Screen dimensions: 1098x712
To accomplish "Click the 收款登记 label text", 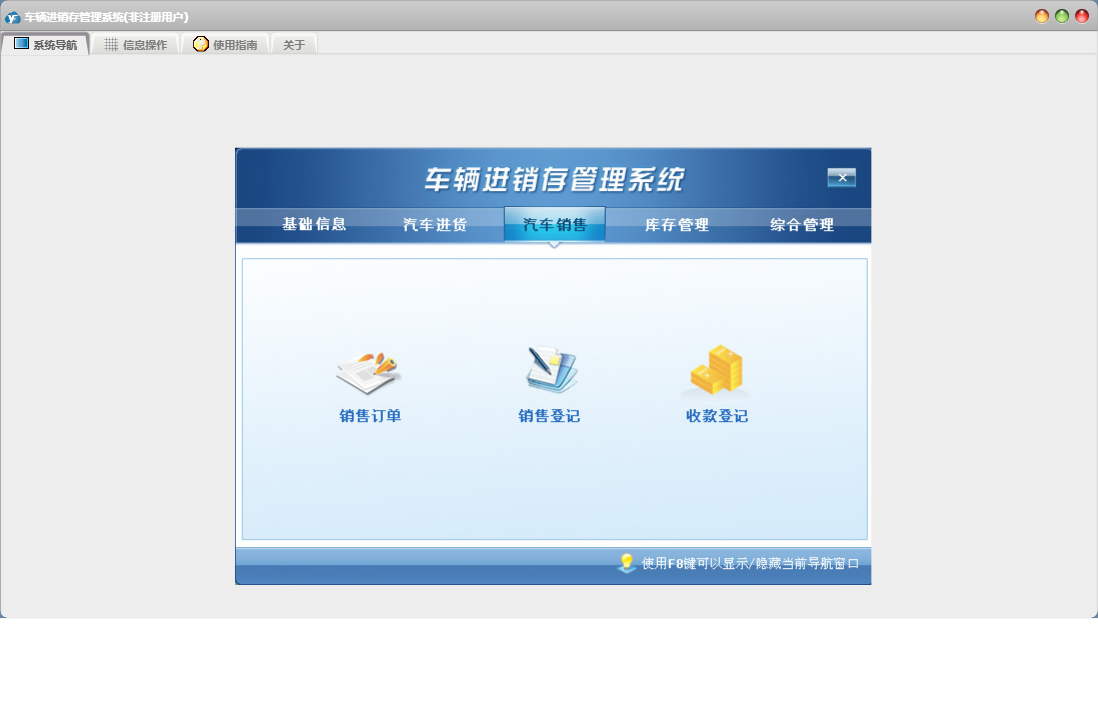I will pos(717,416).
